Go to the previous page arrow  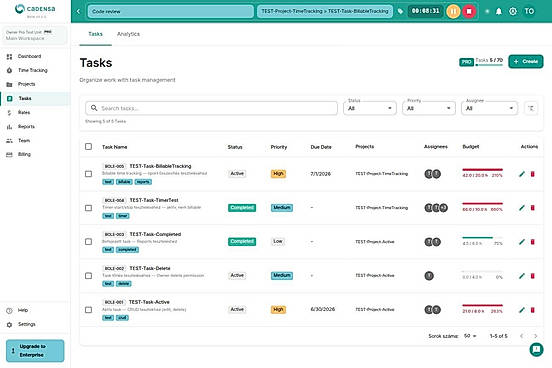(x=521, y=336)
